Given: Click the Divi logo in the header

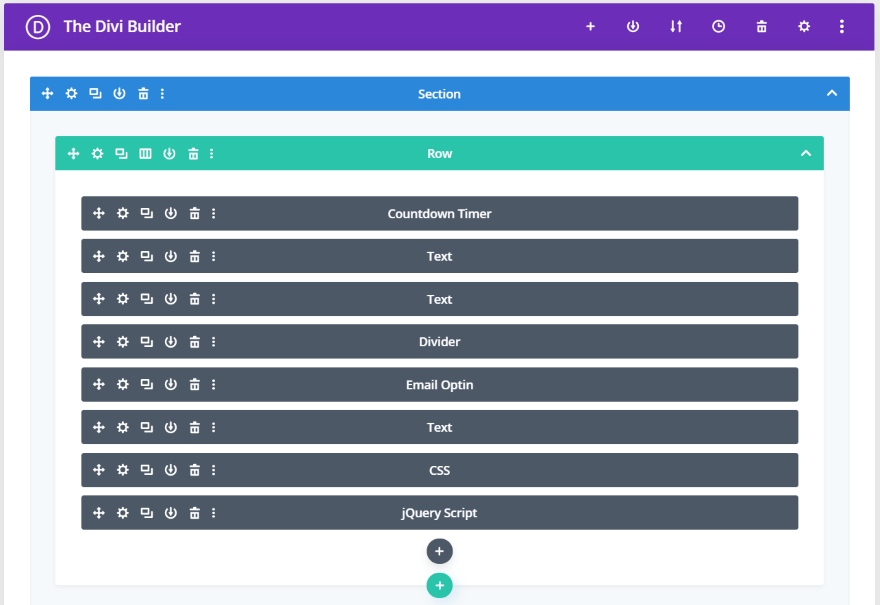Looking at the screenshot, I should 38,26.
